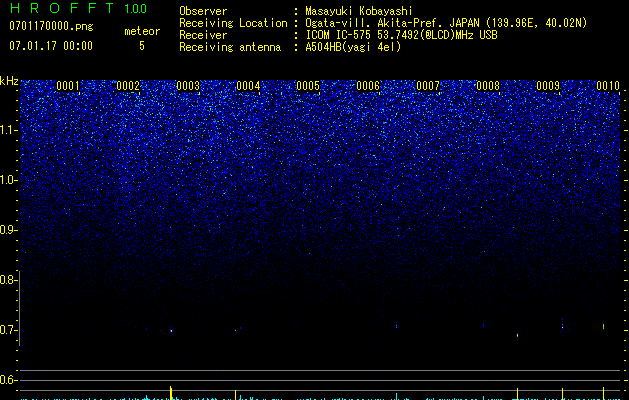The width and height of the screenshot is (629, 400).
Task: Click time marker 0003
Action: pos(188,86)
